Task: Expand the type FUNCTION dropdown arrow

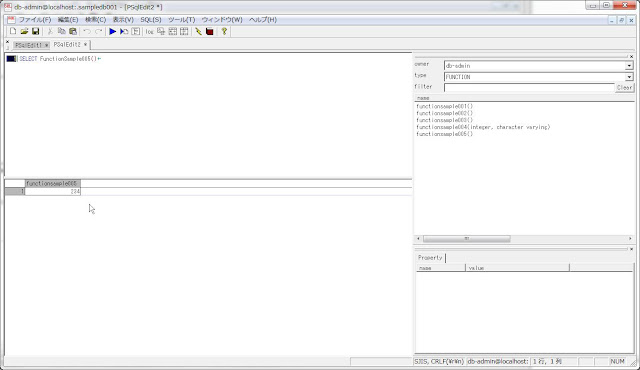Action: 629,77
